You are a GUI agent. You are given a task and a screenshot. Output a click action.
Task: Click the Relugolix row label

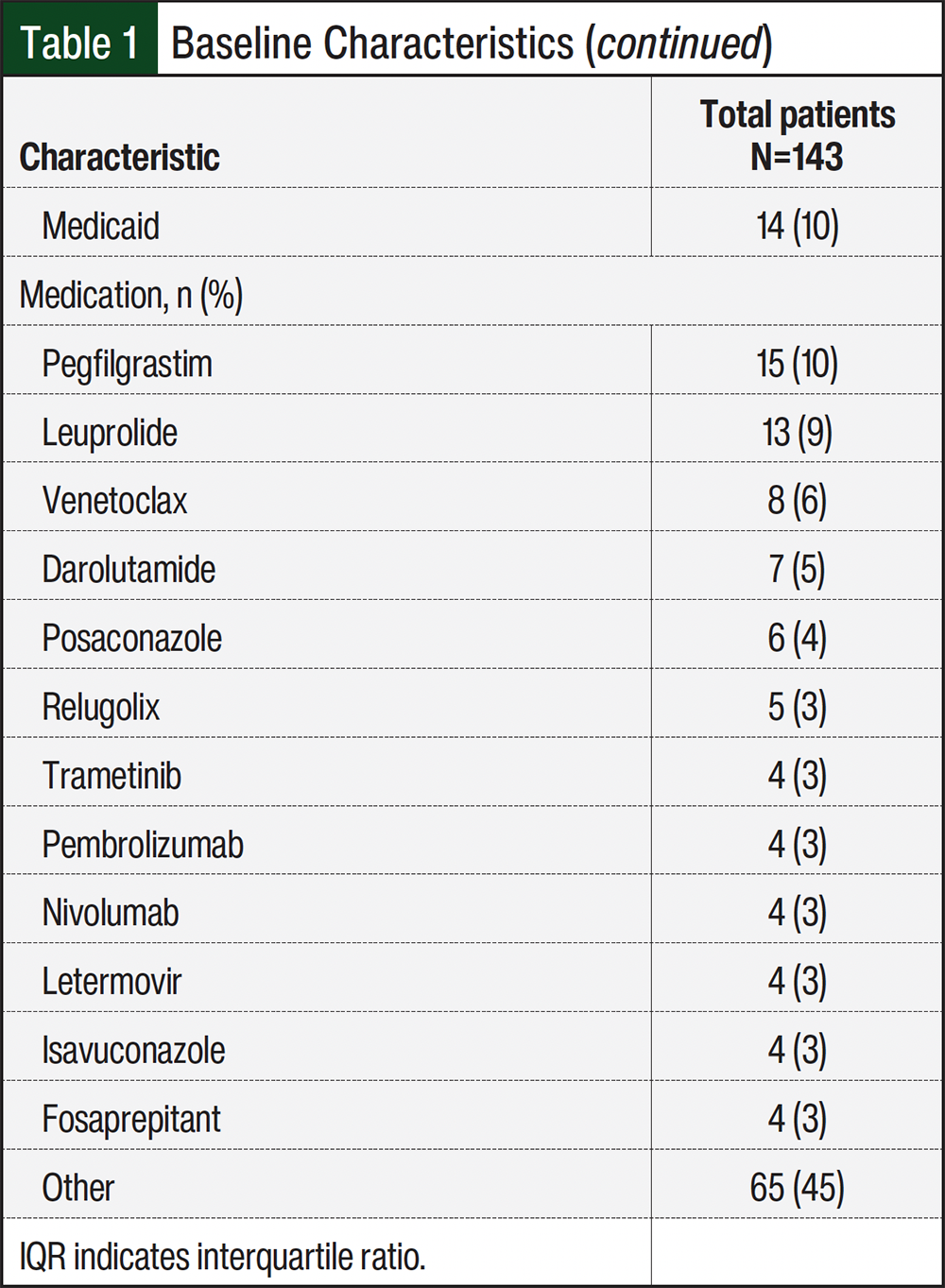(100, 708)
